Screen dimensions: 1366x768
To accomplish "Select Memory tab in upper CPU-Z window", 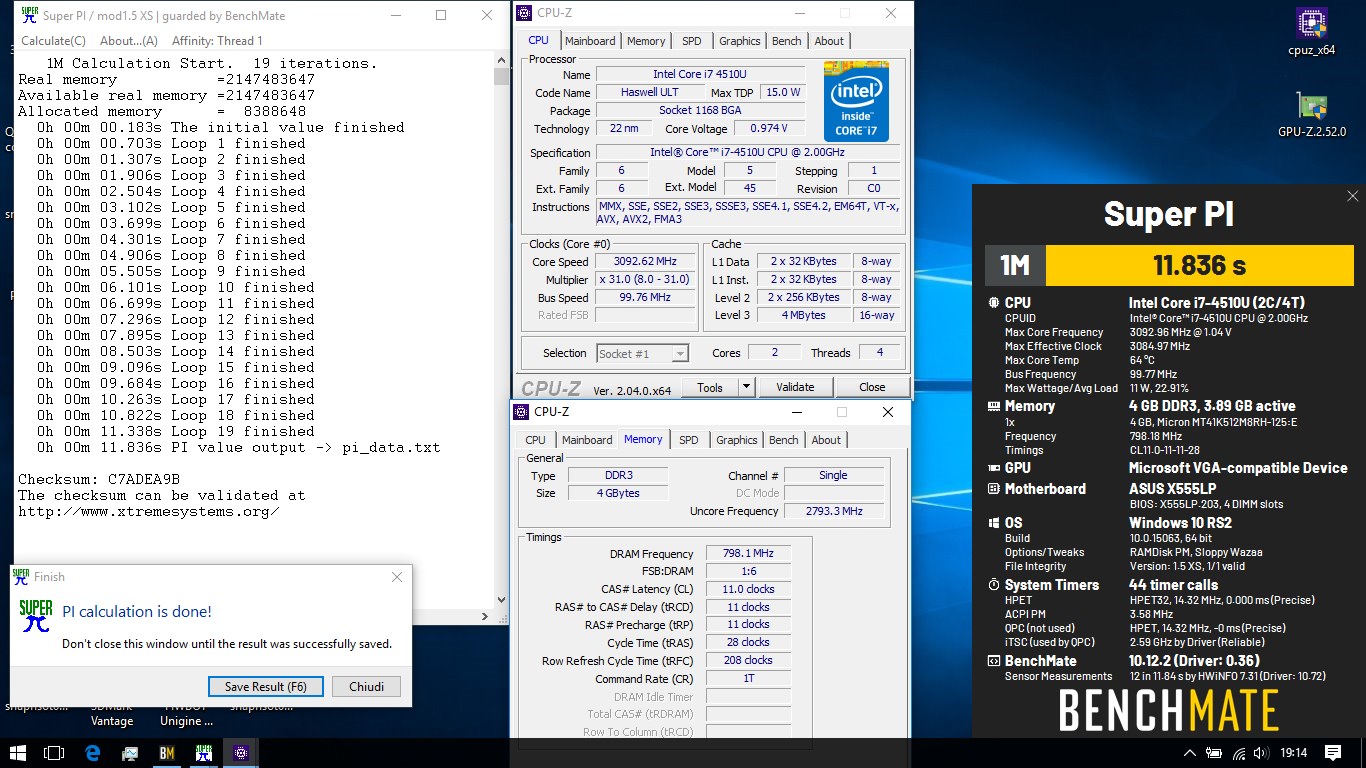I will [x=646, y=41].
